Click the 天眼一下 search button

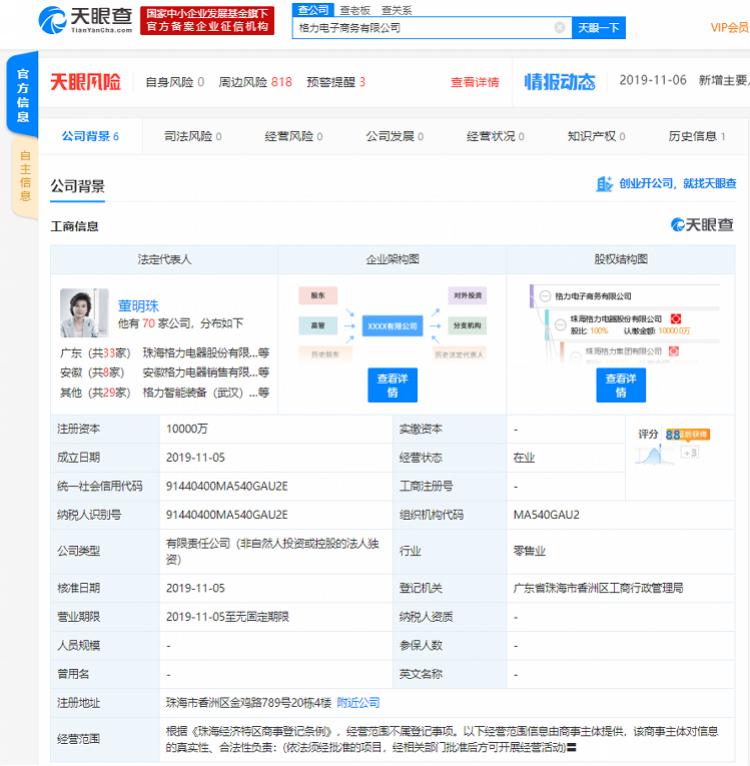coord(599,28)
